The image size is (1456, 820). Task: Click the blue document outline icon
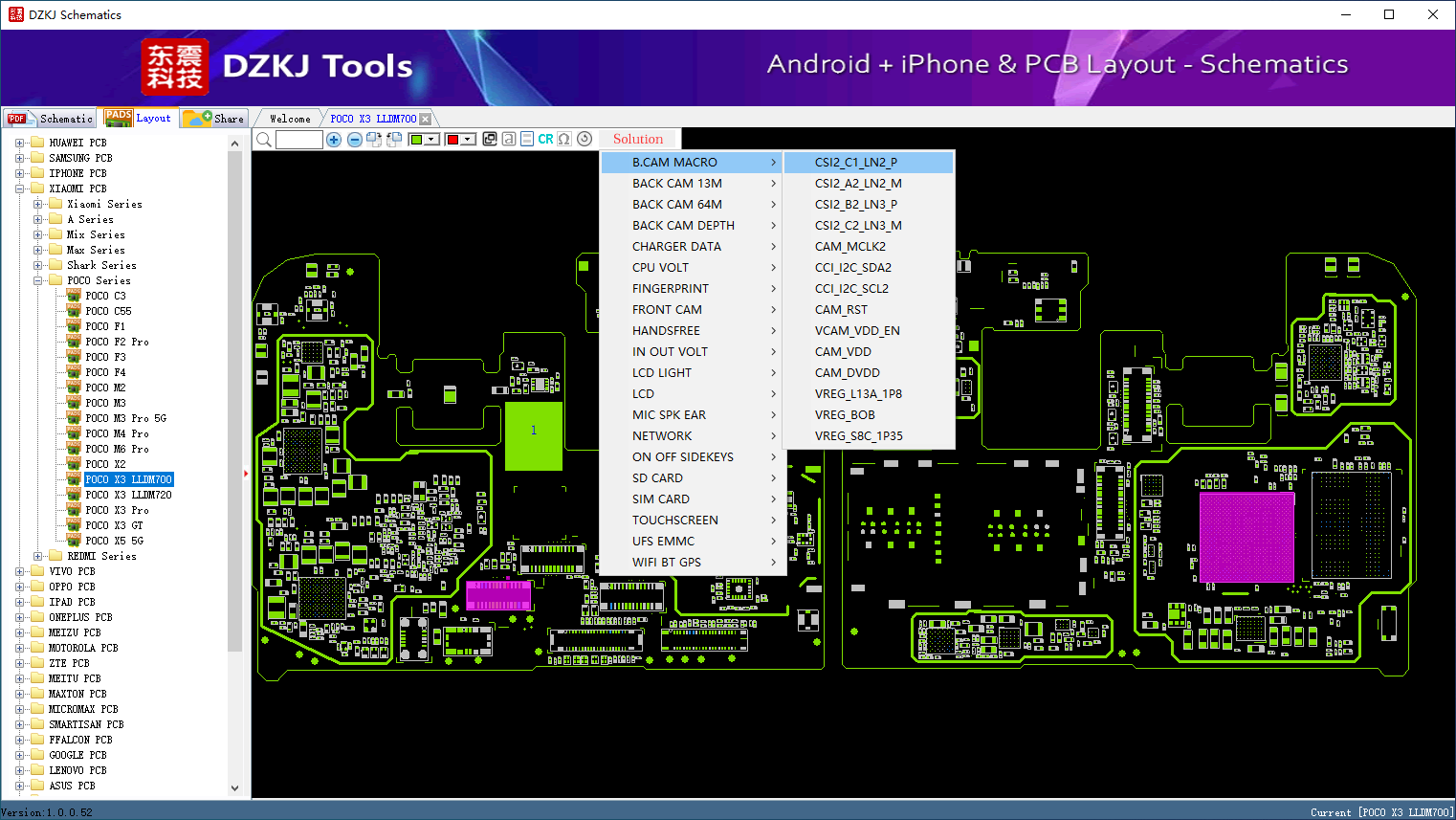(527, 139)
